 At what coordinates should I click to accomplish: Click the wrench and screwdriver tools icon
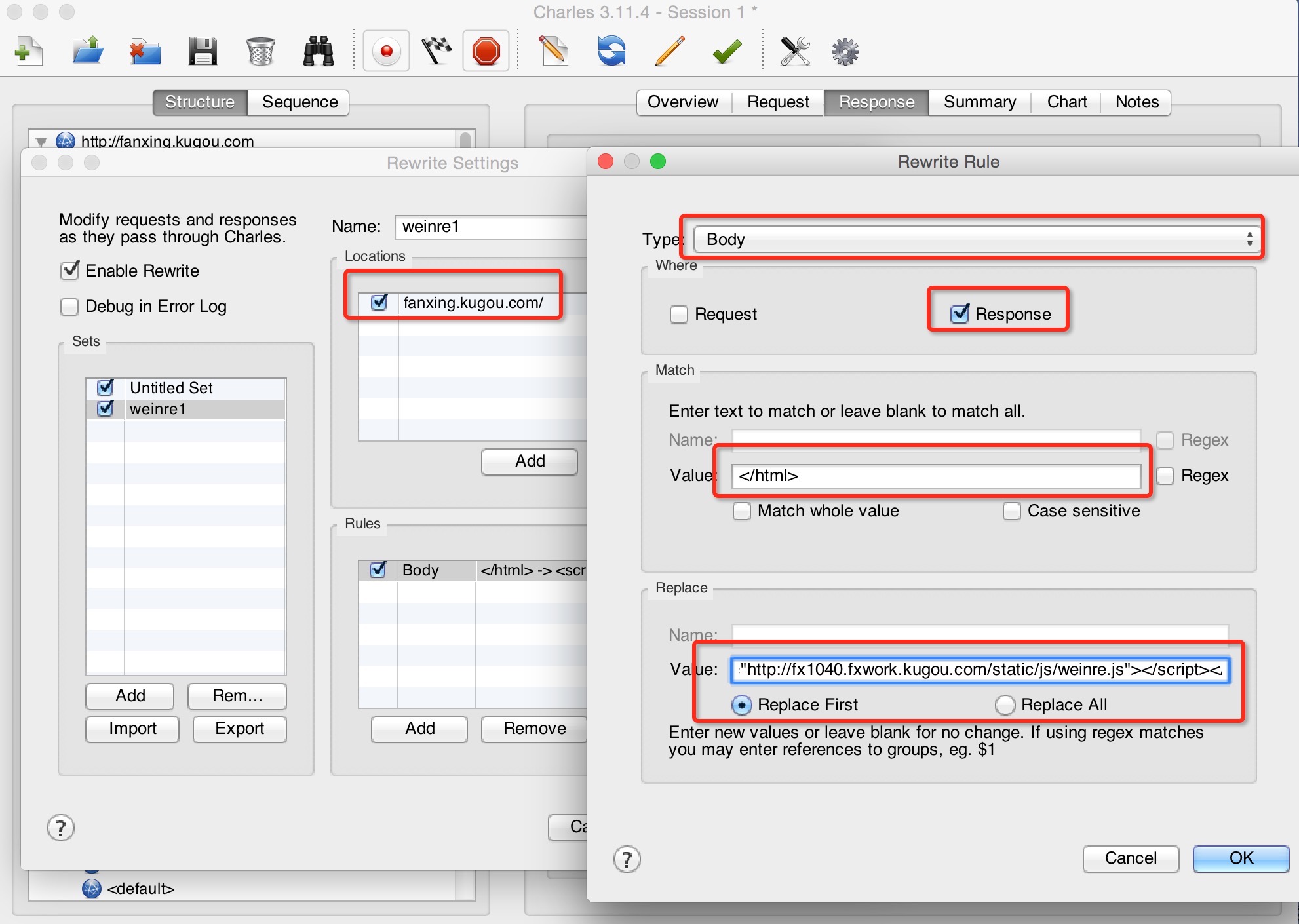795,51
